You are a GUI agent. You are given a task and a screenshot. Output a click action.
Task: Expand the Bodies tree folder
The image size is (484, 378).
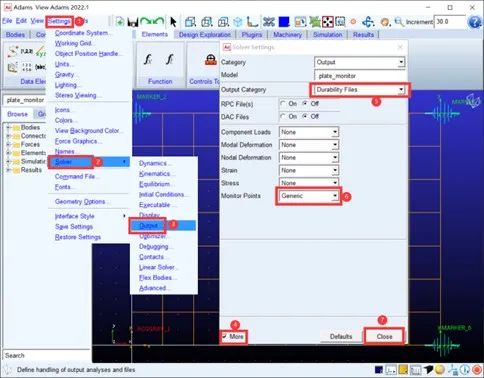click(x=8, y=128)
